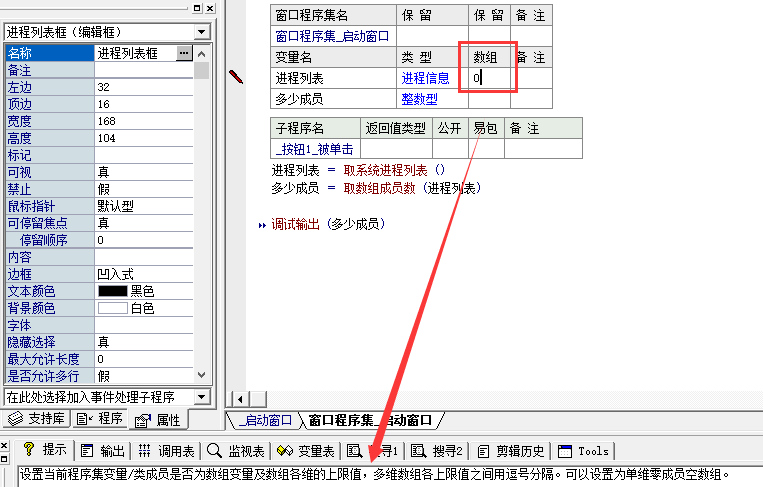Open the event handler subroutine dropdown

(203, 397)
